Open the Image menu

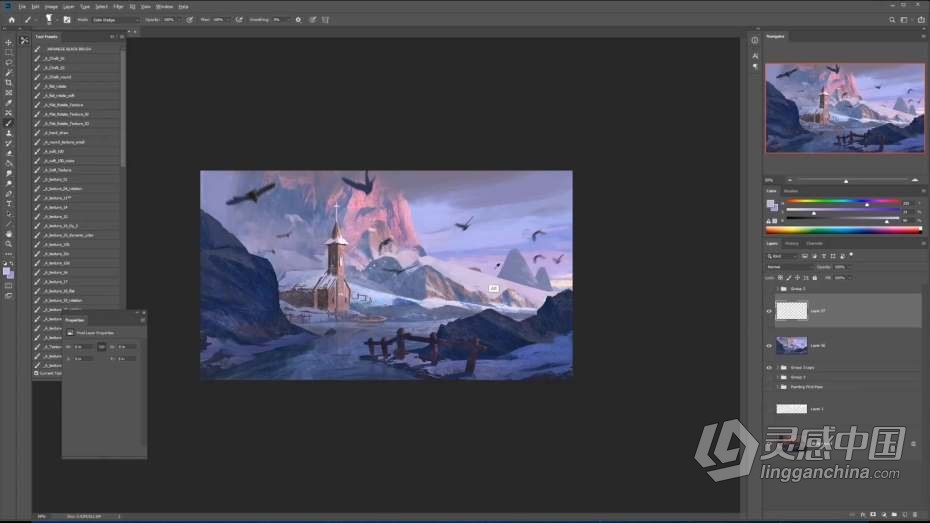pos(51,7)
